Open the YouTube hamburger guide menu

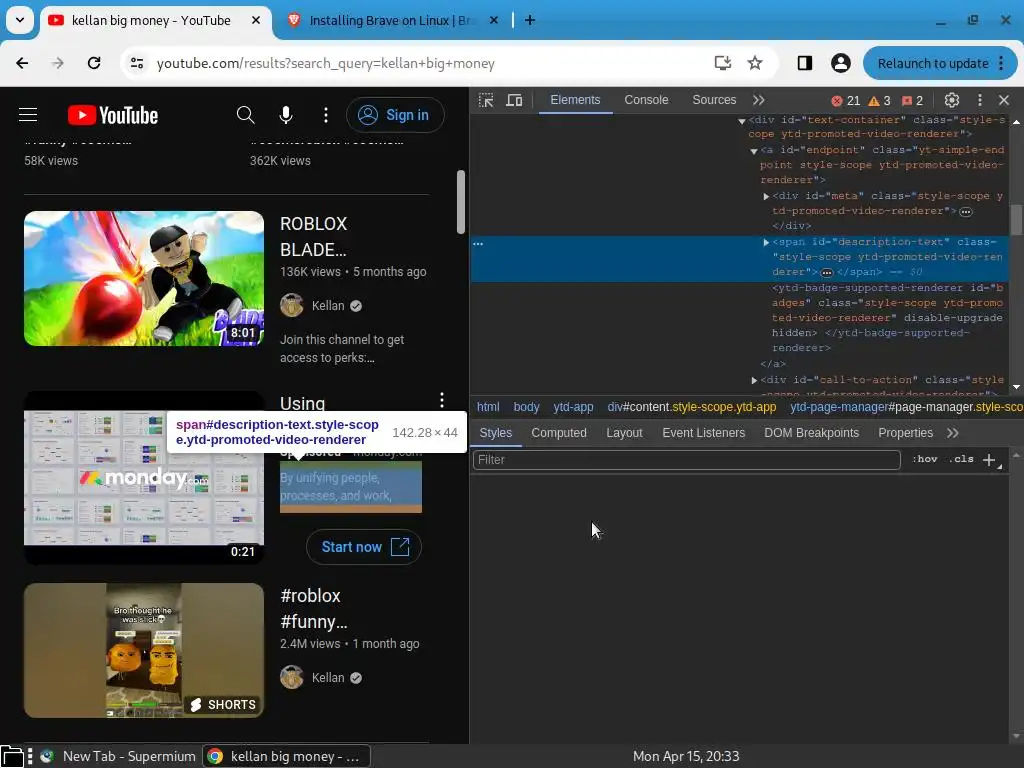[27, 115]
